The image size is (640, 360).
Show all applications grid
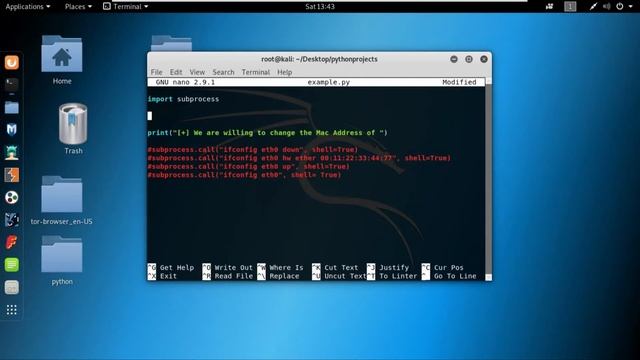pos(12,310)
